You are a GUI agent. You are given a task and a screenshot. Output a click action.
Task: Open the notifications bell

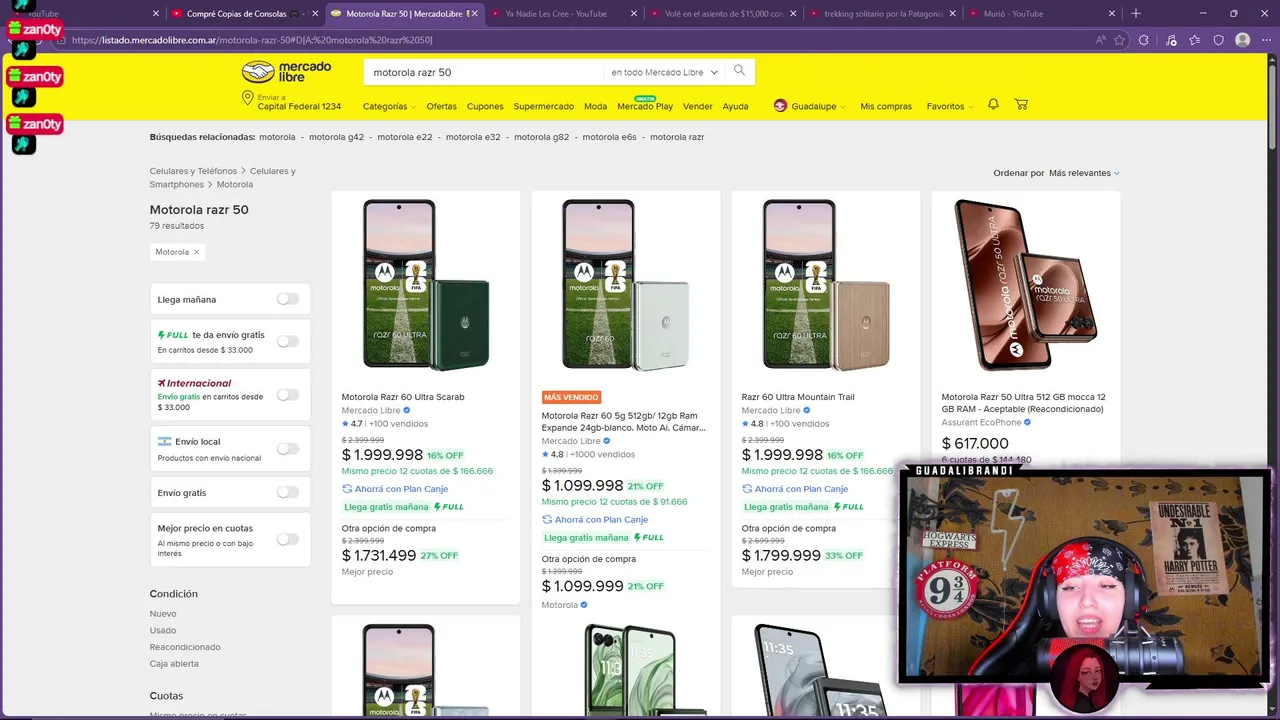click(993, 104)
